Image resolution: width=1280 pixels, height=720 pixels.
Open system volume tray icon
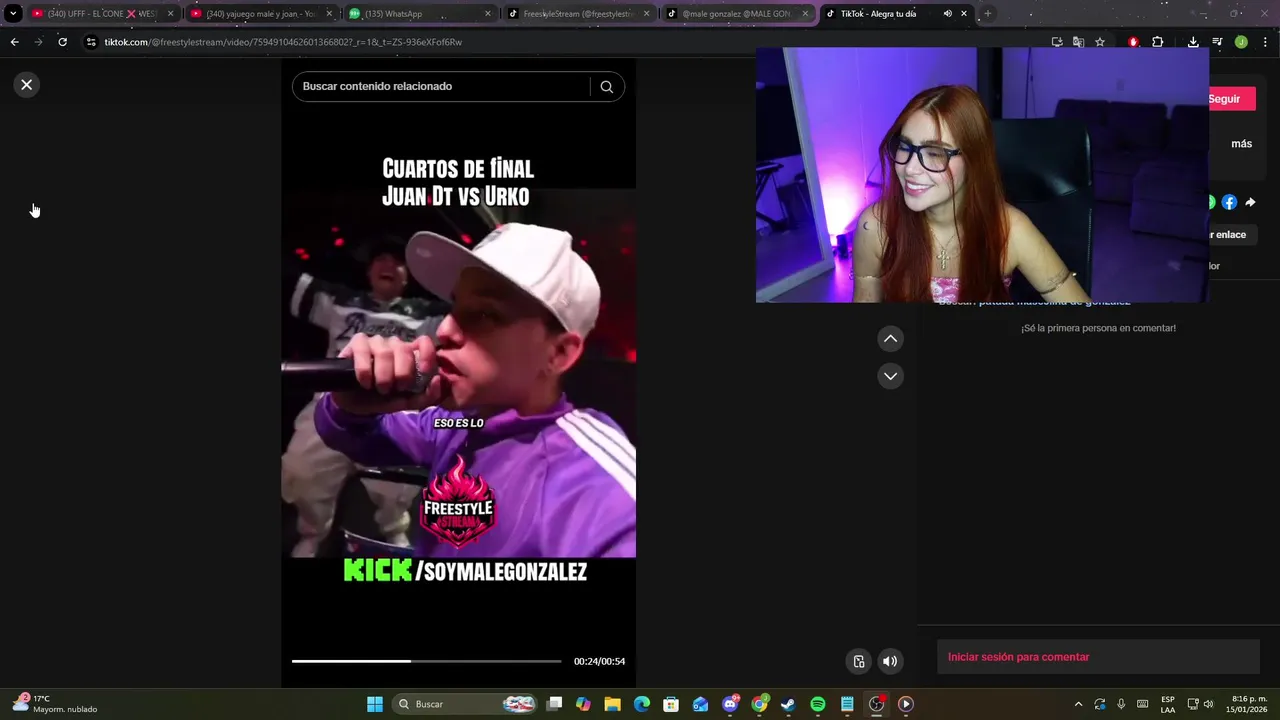click(1208, 704)
